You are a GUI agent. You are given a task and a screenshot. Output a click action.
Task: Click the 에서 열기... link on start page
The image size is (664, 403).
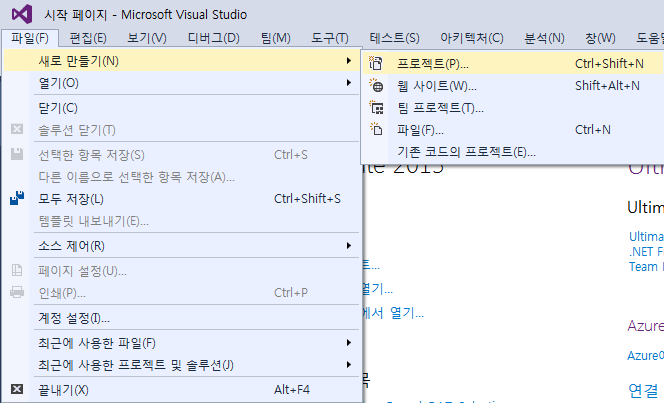point(393,313)
